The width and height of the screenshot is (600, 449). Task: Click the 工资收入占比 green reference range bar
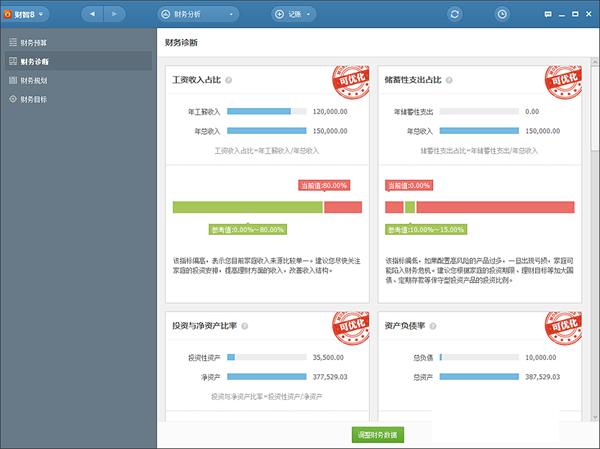click(x=247, y=207)
